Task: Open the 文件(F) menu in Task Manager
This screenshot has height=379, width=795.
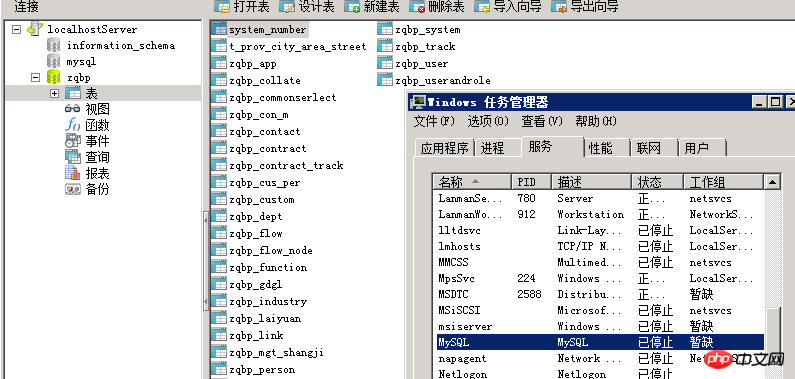Action: pos(435,121)
